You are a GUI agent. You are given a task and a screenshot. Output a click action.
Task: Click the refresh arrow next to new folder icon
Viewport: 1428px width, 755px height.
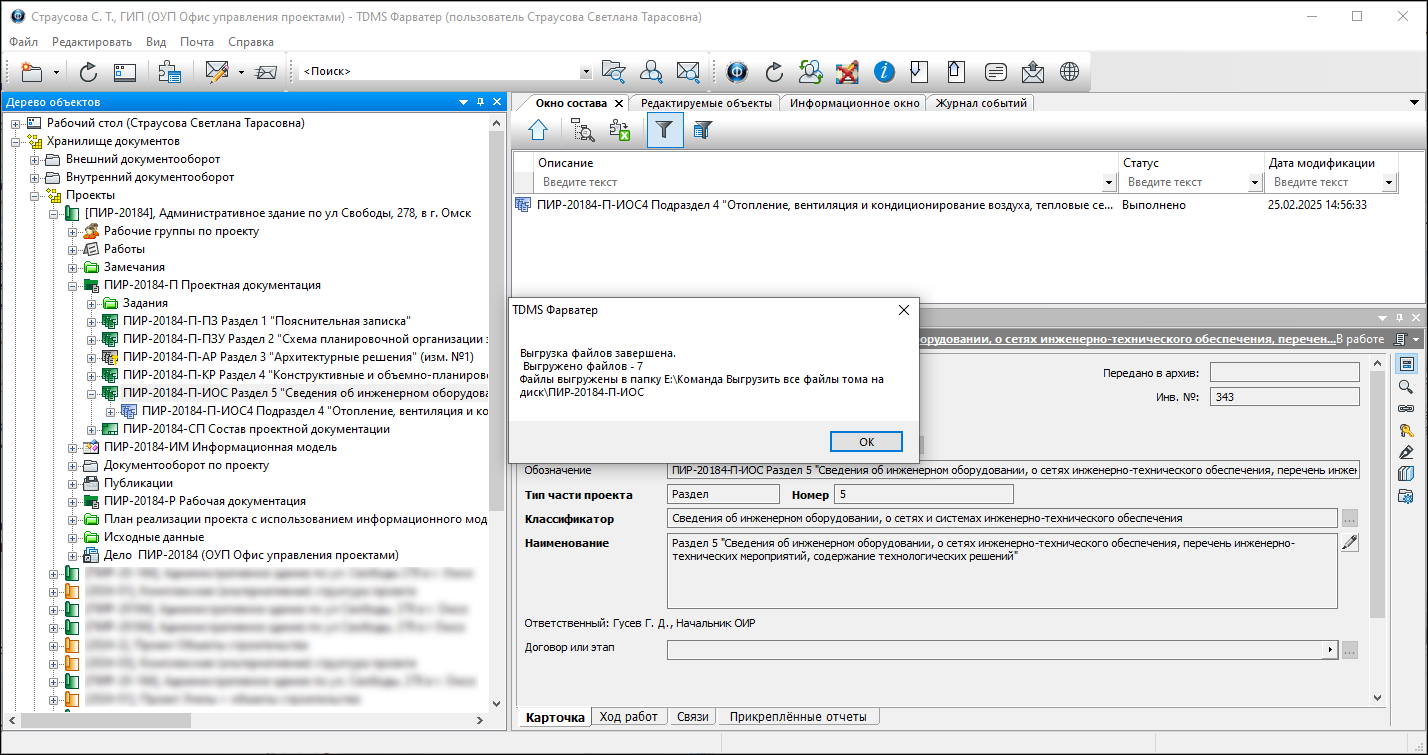point(88,72)
